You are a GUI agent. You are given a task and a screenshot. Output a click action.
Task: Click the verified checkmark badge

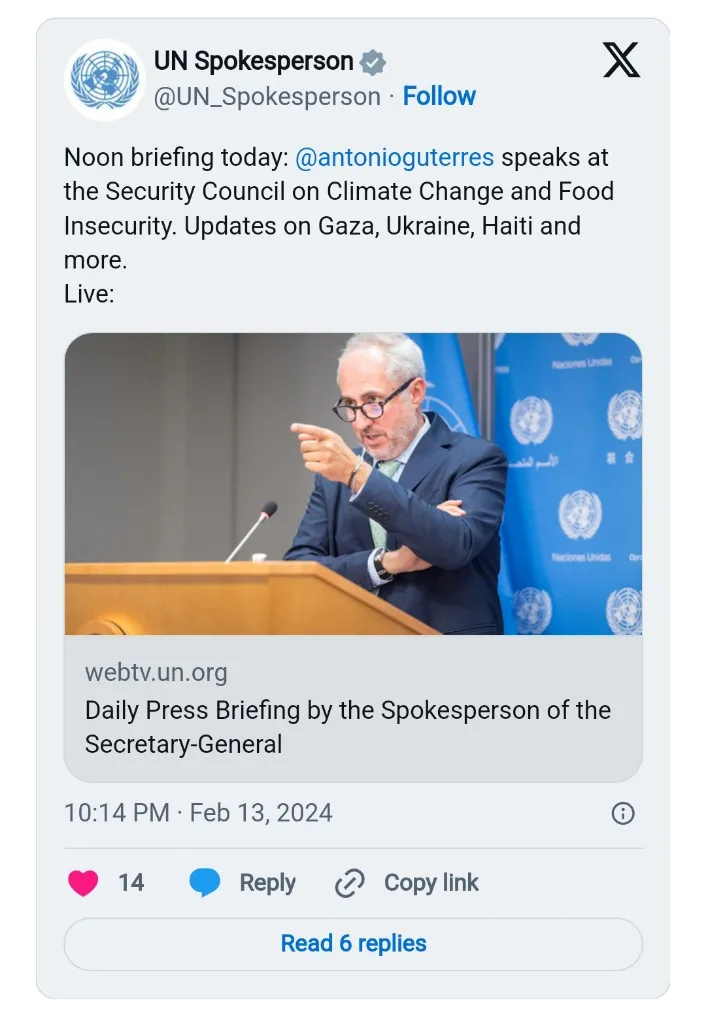(x=372, y=62)
